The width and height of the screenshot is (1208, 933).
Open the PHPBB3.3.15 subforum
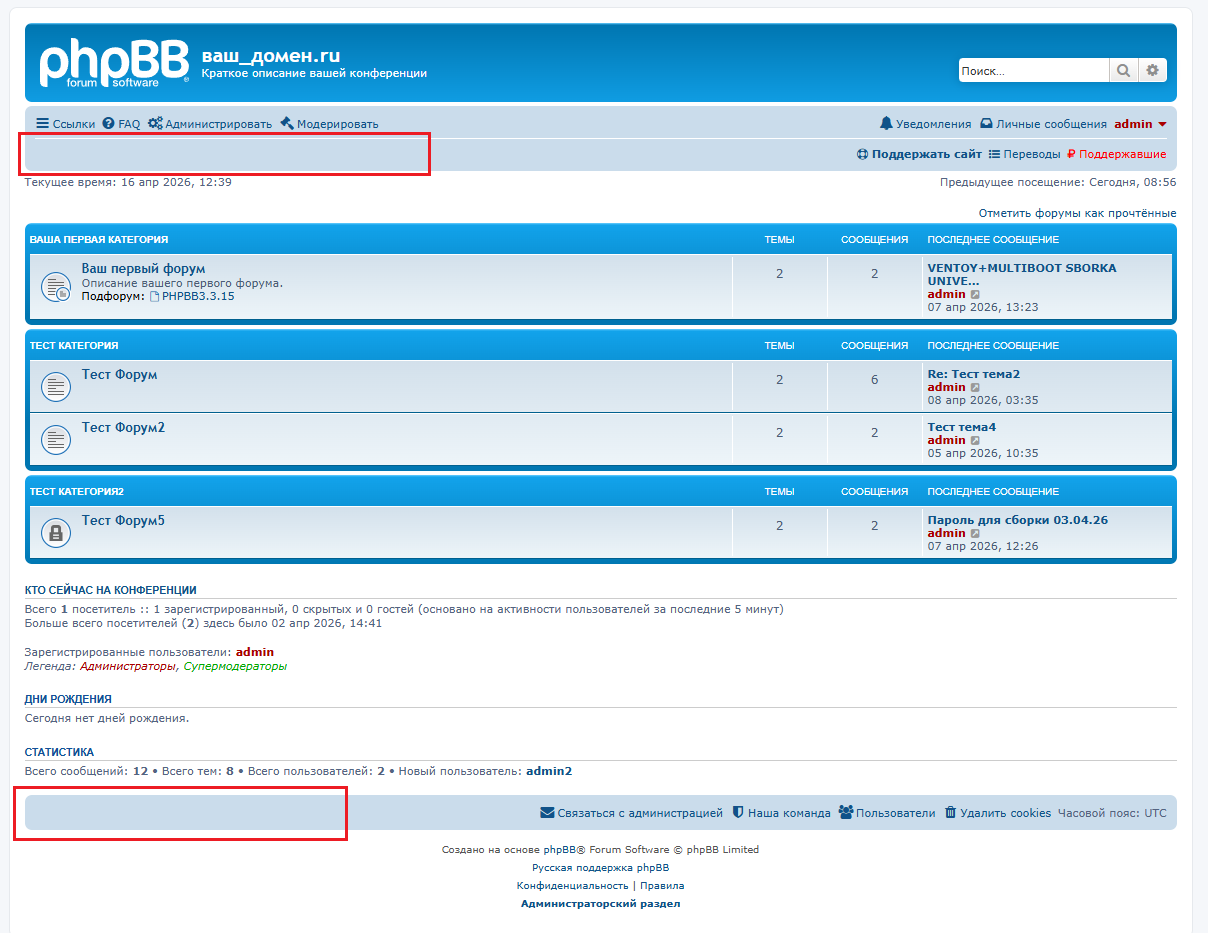197,296
